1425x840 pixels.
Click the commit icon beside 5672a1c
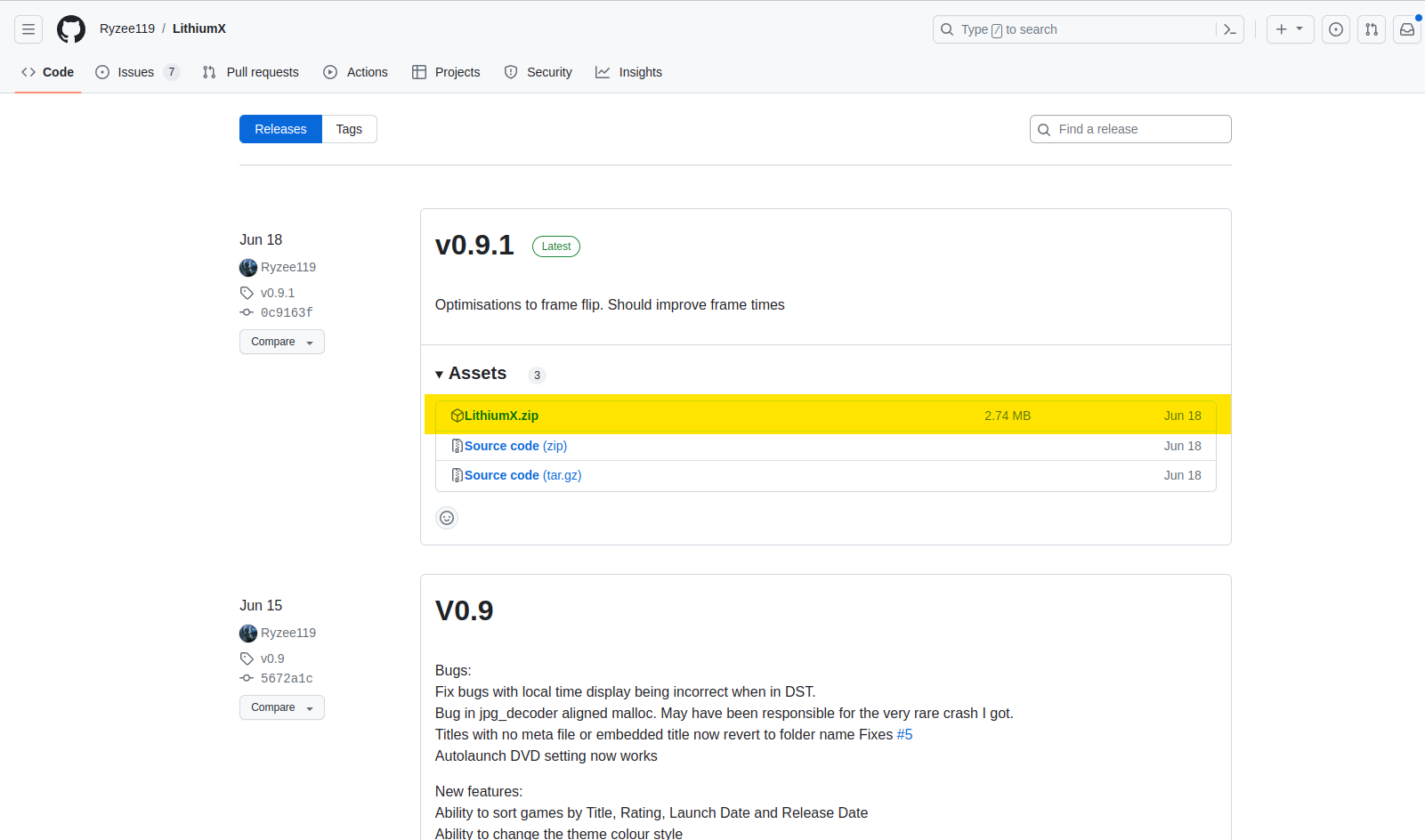247,678
